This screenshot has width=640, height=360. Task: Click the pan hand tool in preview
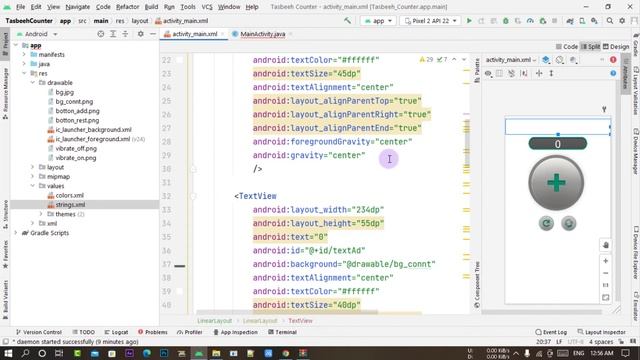tap(606, 245)
